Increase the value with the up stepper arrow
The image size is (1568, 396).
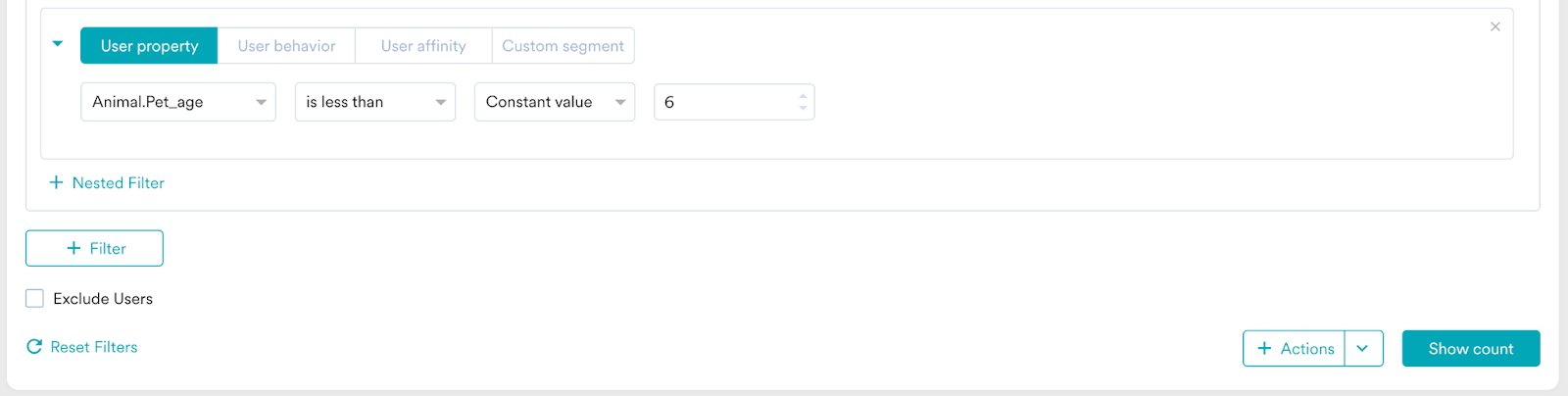tap(803, 96)
